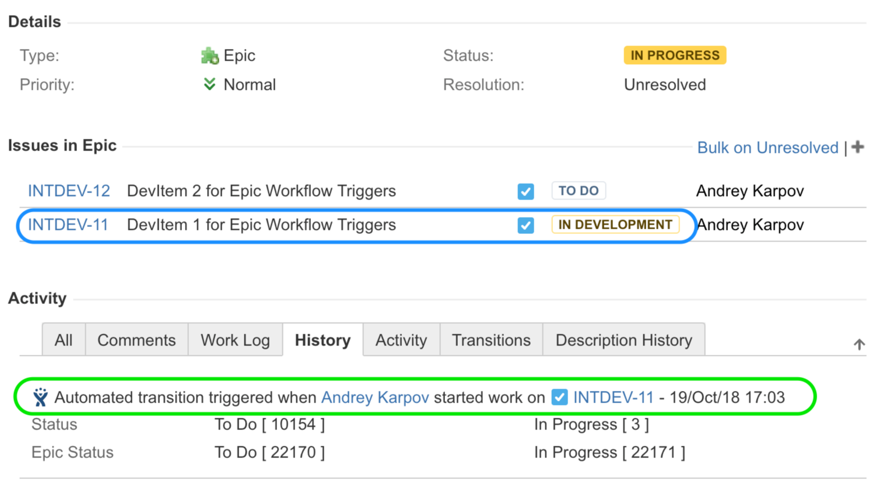Viewport: 872px width, 496px height.
Task: Open INTDEV-11 link in Issues in Epic
Action: (68, 225)
